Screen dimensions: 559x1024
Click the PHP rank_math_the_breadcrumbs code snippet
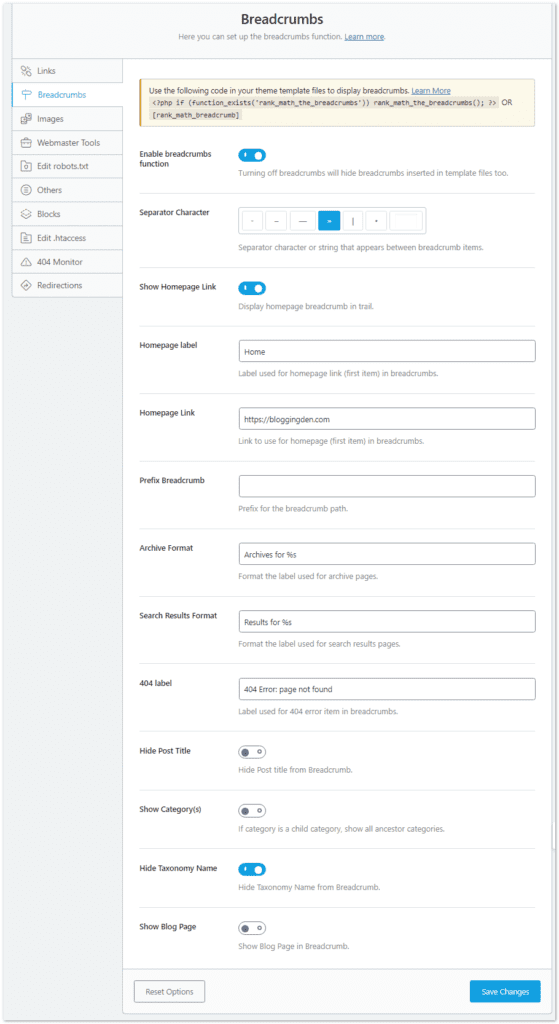(x=324, y=103)
